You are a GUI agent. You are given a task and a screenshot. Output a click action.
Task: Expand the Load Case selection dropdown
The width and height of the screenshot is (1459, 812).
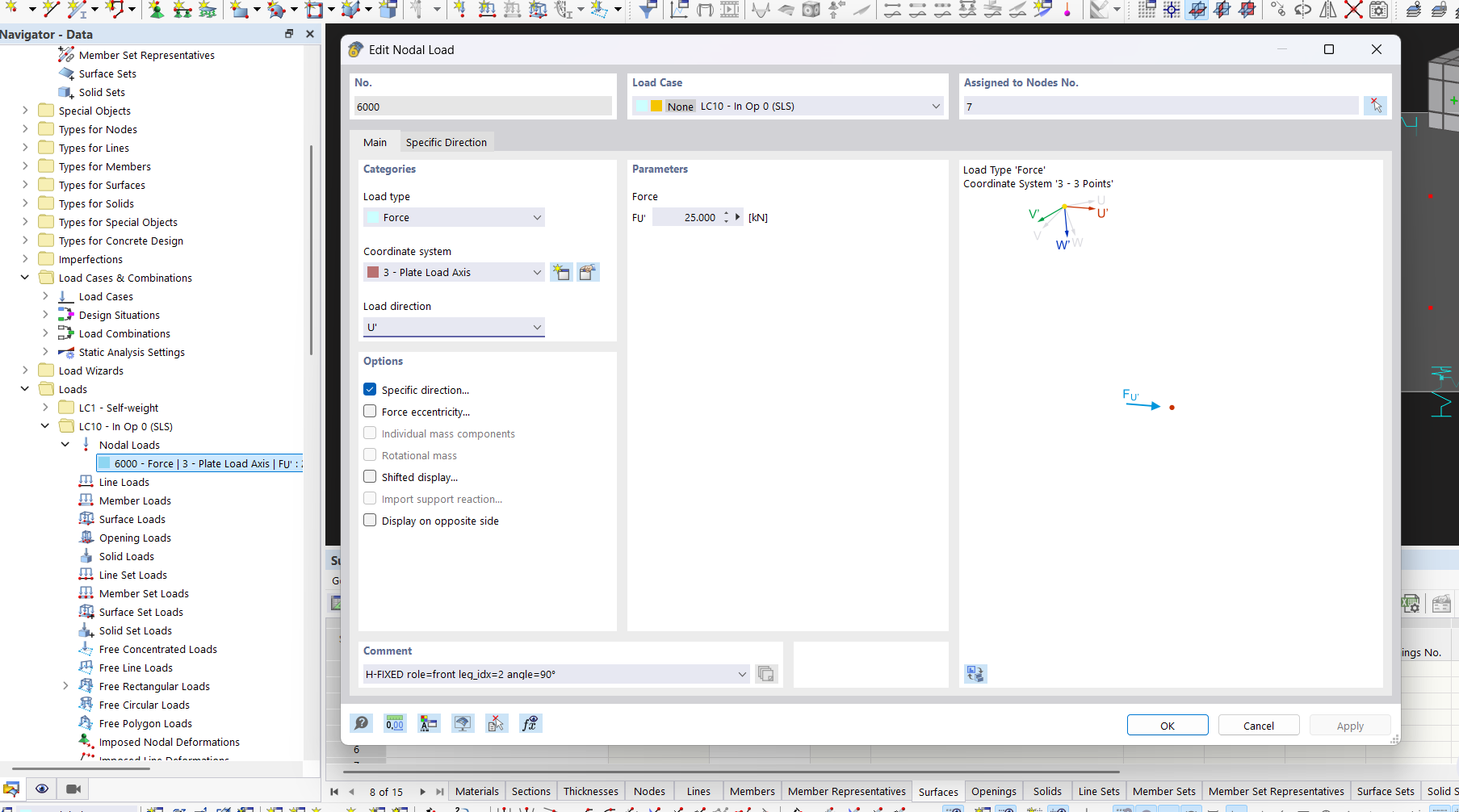(x=936, y=107)
